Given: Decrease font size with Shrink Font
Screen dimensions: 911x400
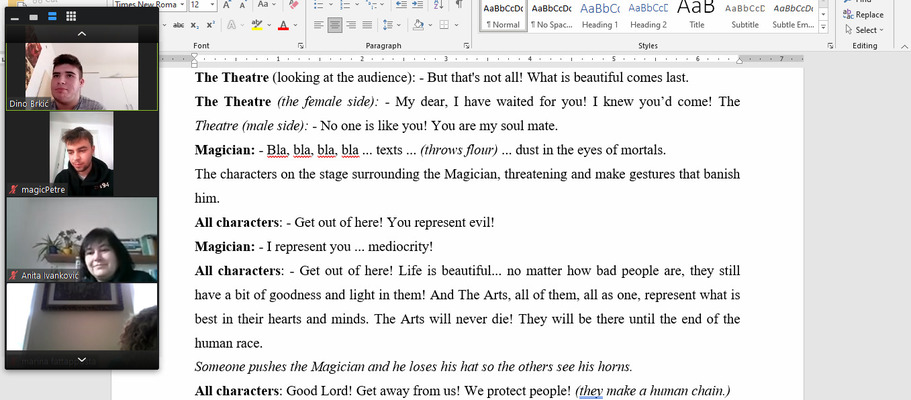Looking at the screenshot, I should click(242, 4).
